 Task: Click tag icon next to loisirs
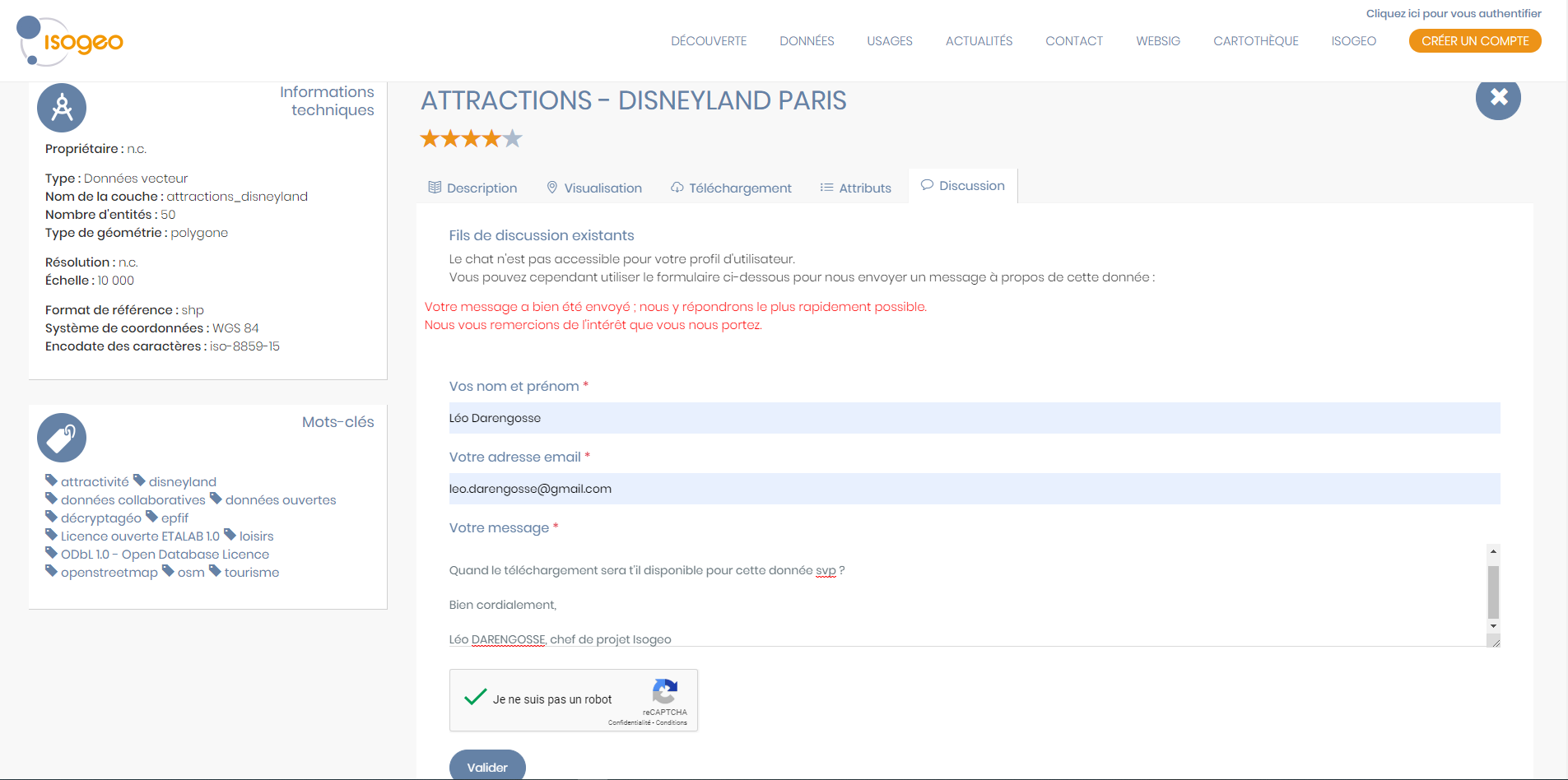[230, 535]
